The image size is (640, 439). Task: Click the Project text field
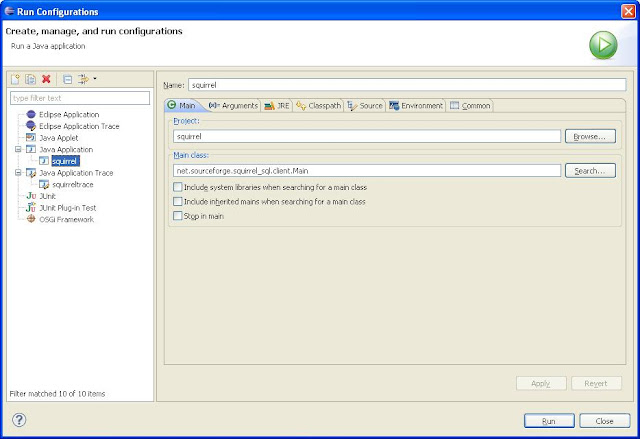(367, 136)
